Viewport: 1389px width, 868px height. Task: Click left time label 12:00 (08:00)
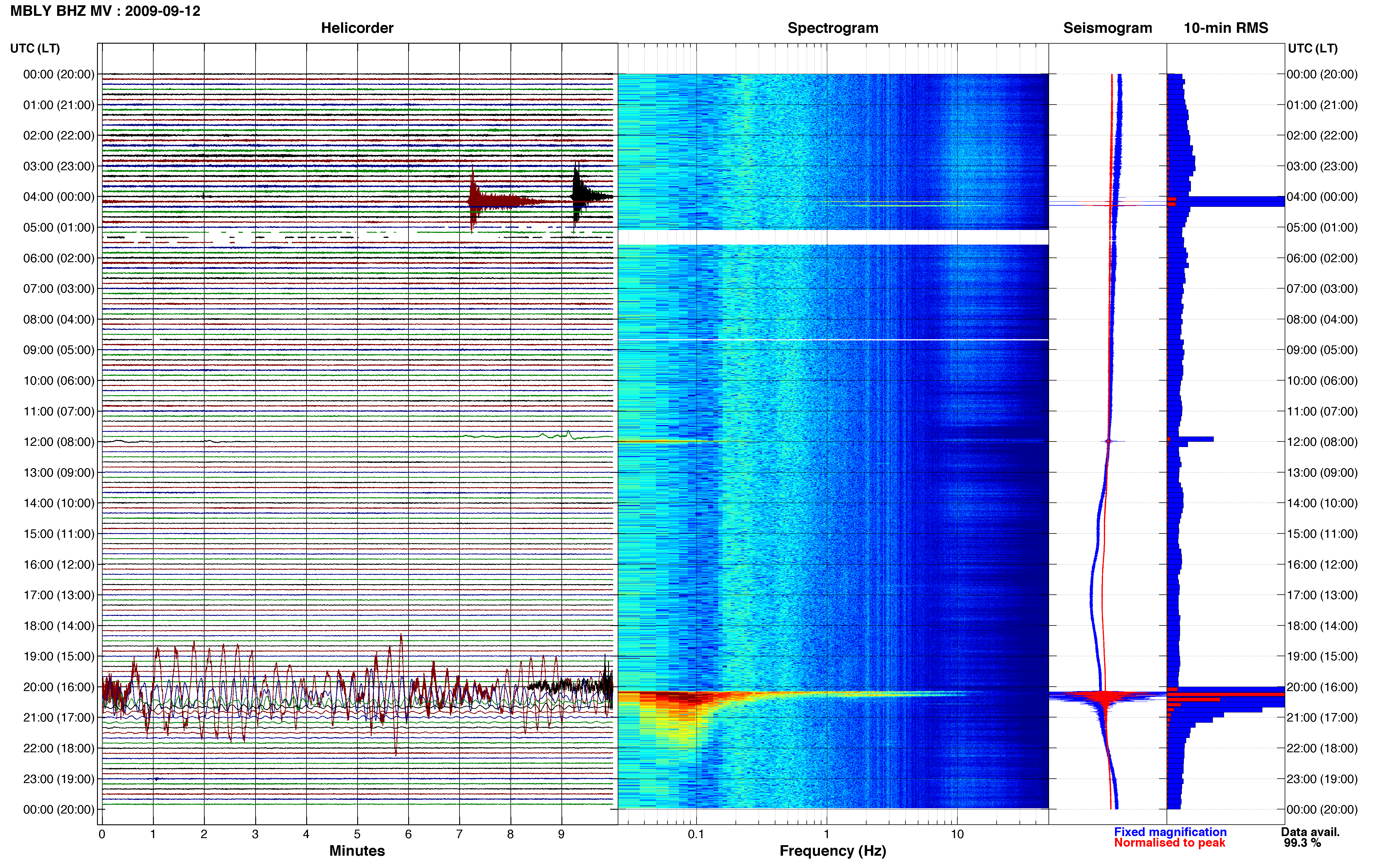pos(59,442)
